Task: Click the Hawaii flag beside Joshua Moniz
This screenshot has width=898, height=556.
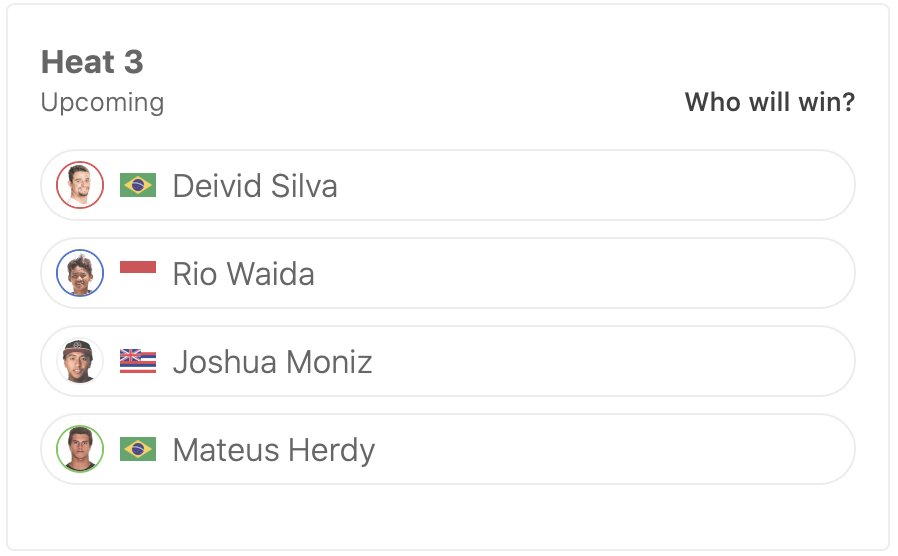Action: point(138,361)
